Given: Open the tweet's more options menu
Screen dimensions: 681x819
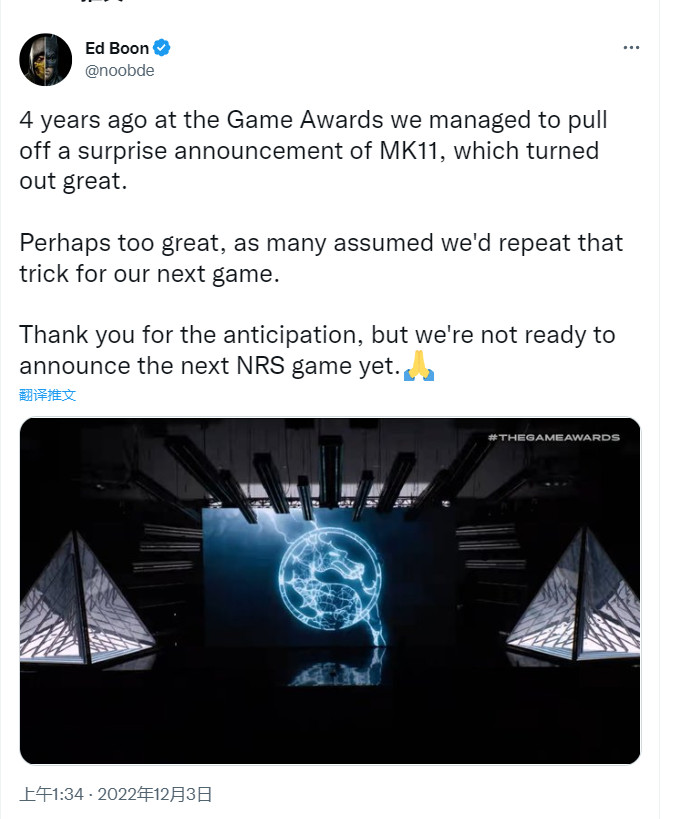Looking at the screenshot, I should [630, 48].
